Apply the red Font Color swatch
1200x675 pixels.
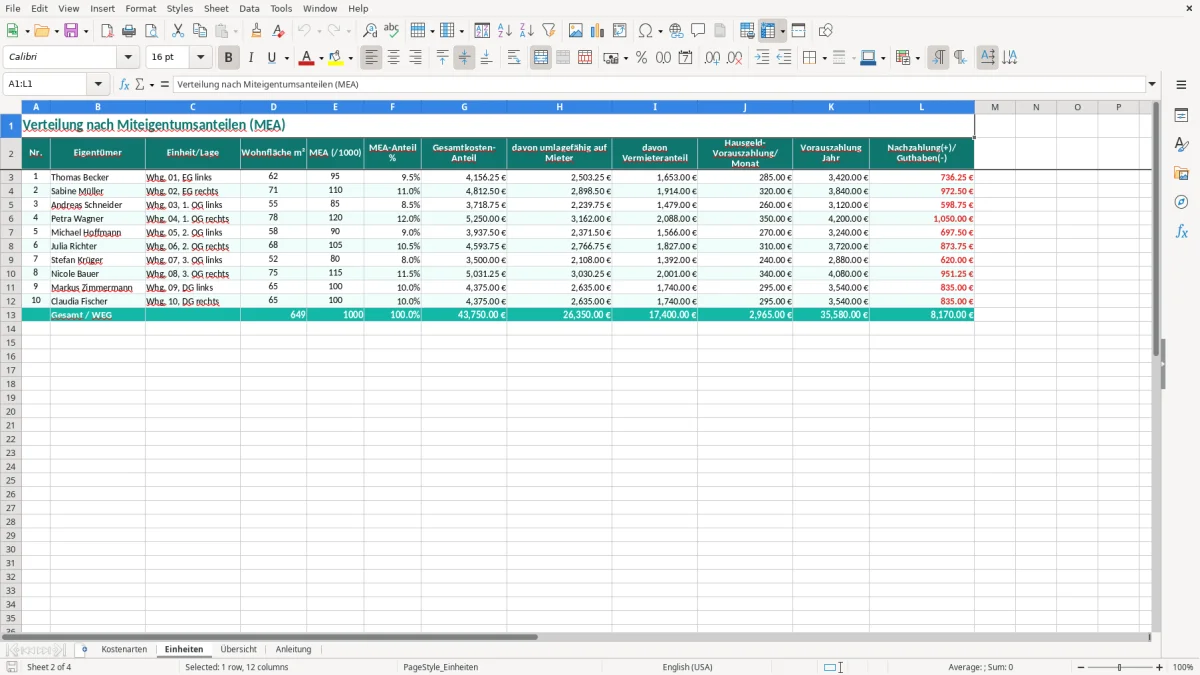[x=307, y=58]
